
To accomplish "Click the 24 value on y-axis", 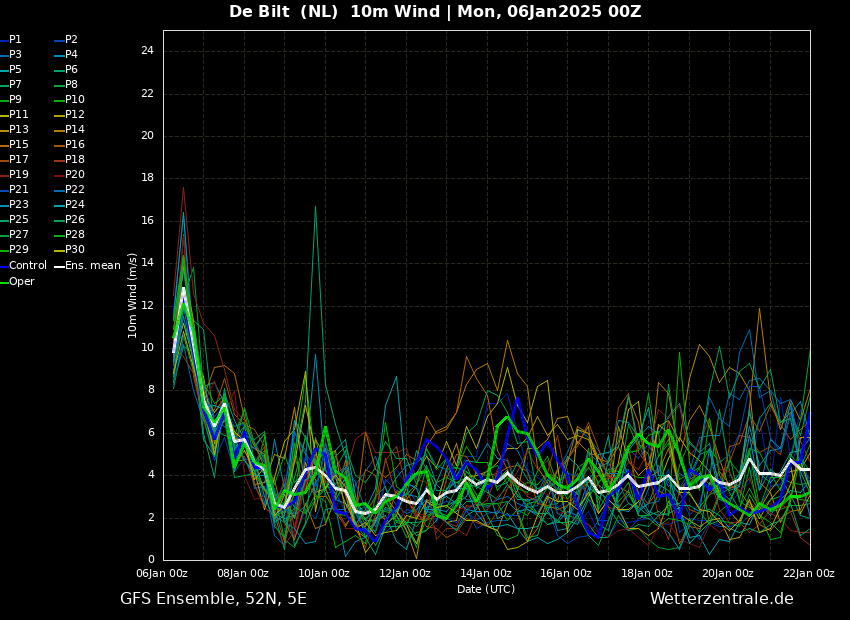I will click(x=147, y=51).
